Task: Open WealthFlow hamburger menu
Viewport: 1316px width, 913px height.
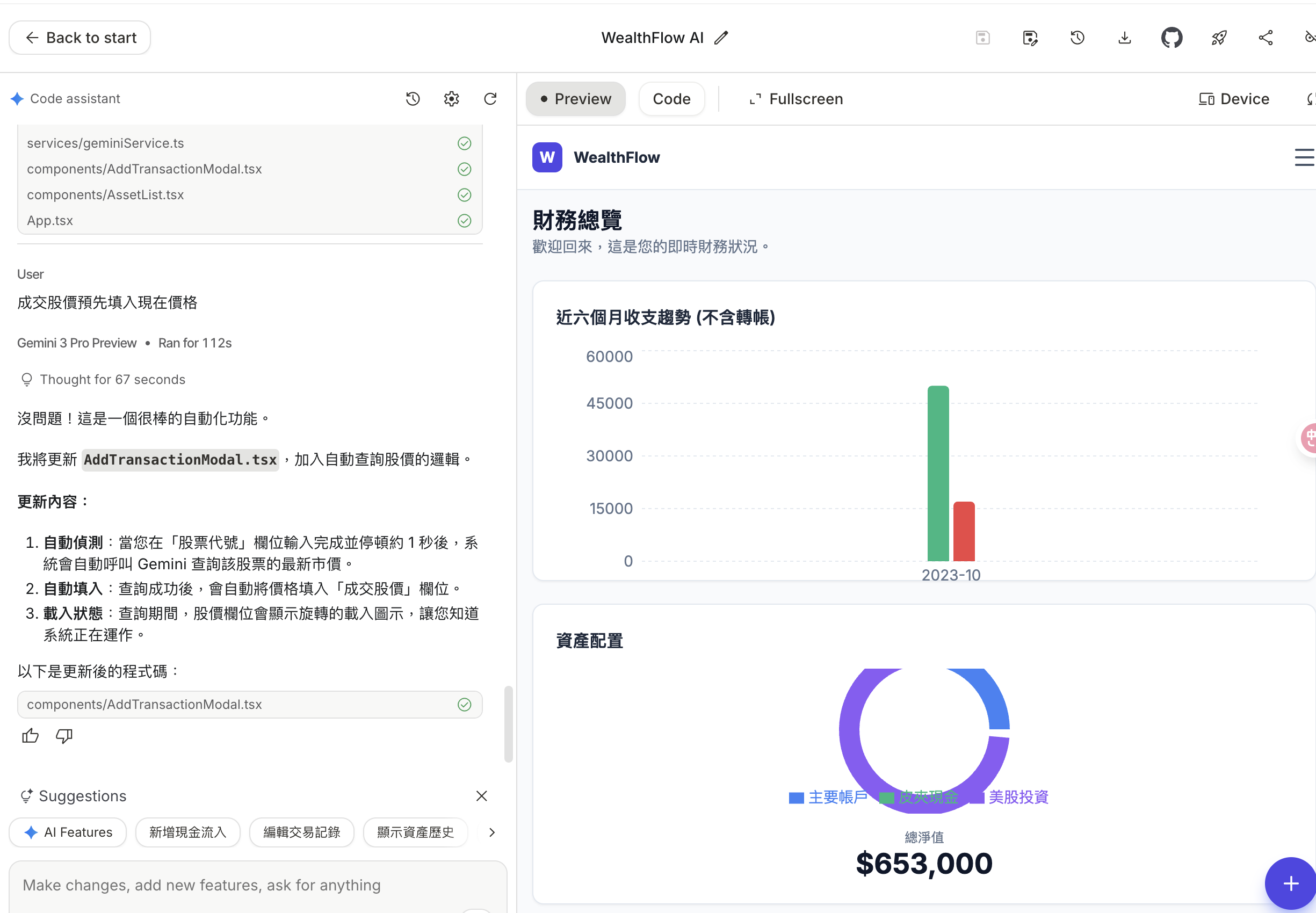Action: 1304,157
